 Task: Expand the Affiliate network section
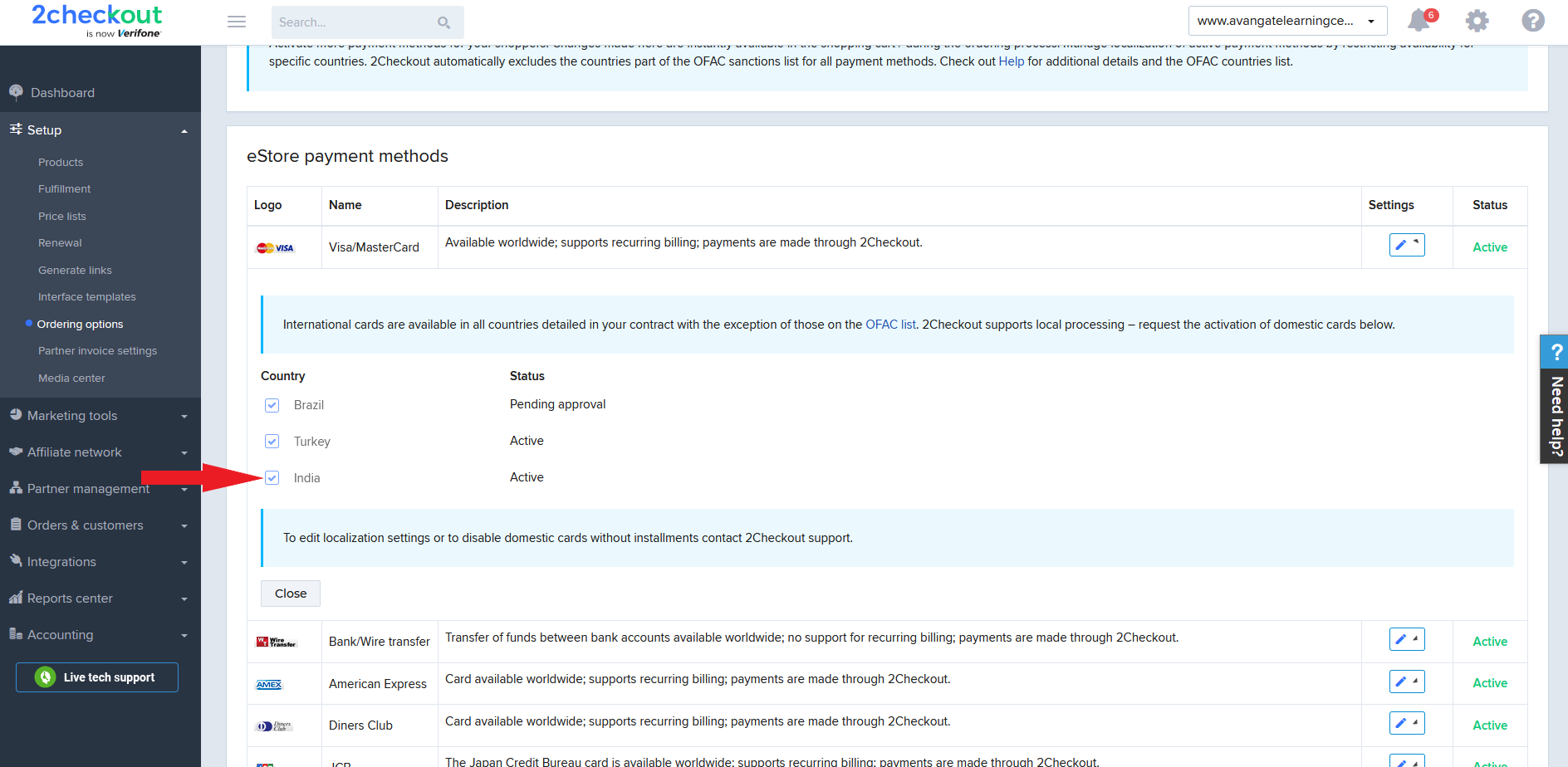tap(184, 453)
